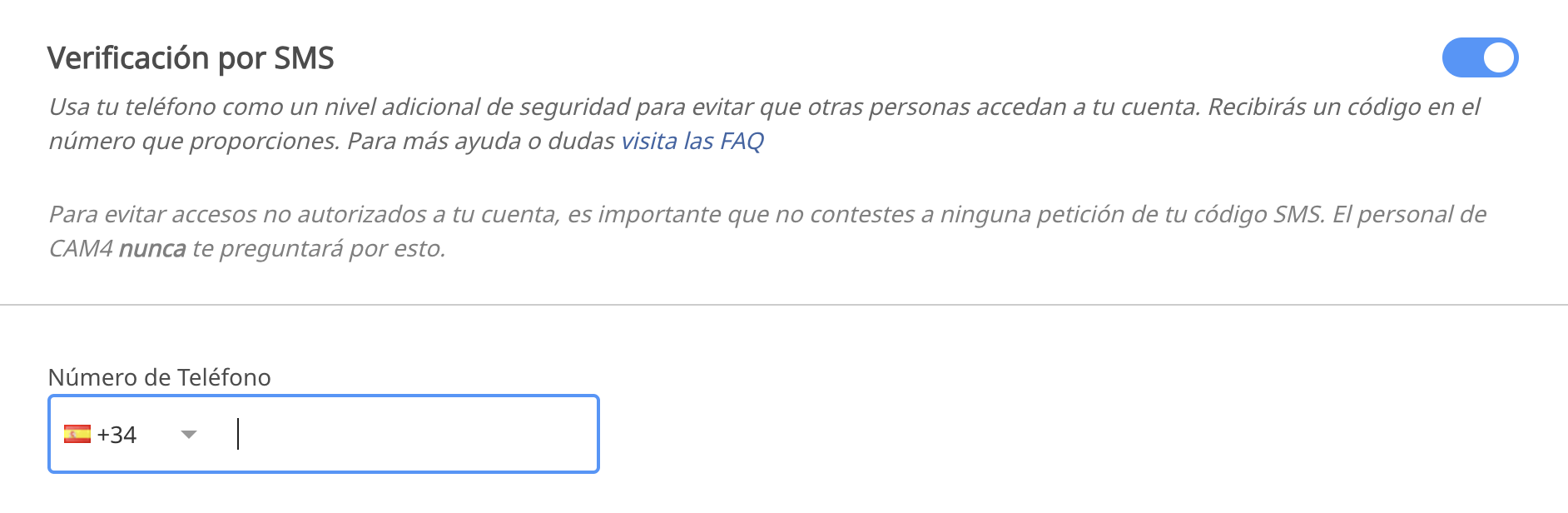Turn off the Verificación por SMS switch

(x=1480, y=57)
